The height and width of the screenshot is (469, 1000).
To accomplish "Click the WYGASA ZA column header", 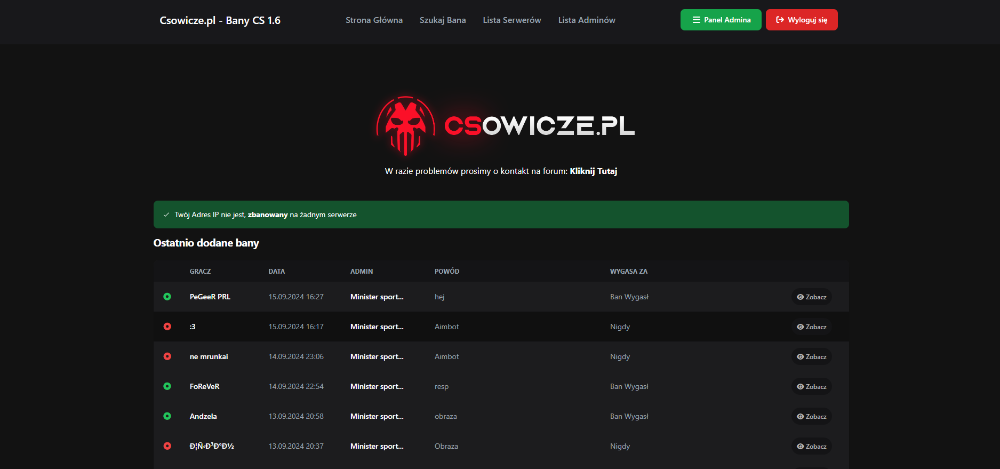I will [629, 271].
